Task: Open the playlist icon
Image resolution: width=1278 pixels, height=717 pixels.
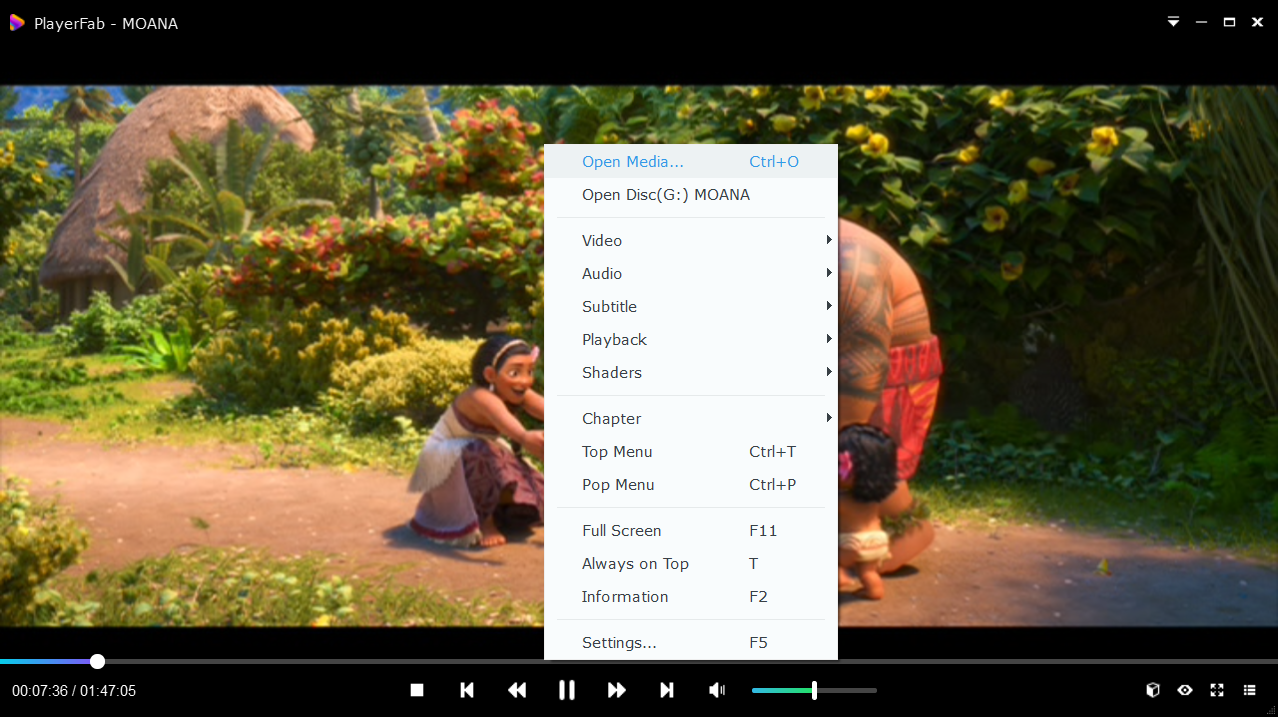Action: pyautogui.click(x=1249, y=690)
